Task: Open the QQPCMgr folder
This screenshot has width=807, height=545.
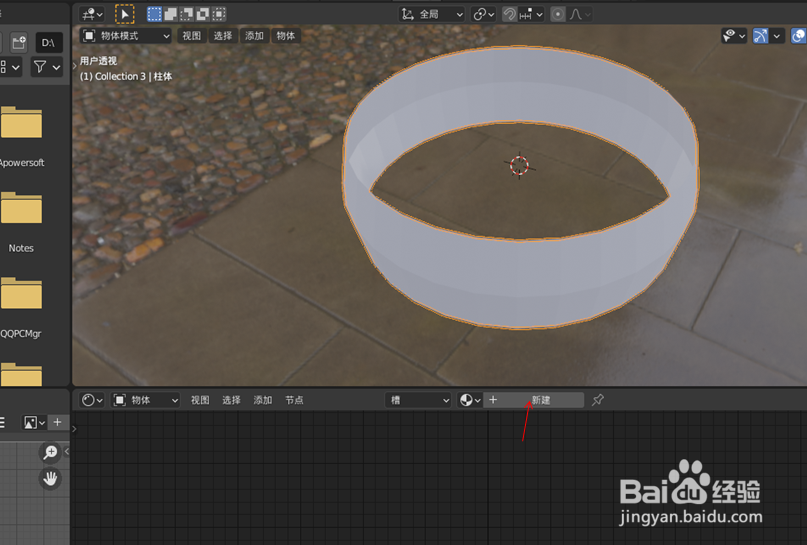Action: 21,307
